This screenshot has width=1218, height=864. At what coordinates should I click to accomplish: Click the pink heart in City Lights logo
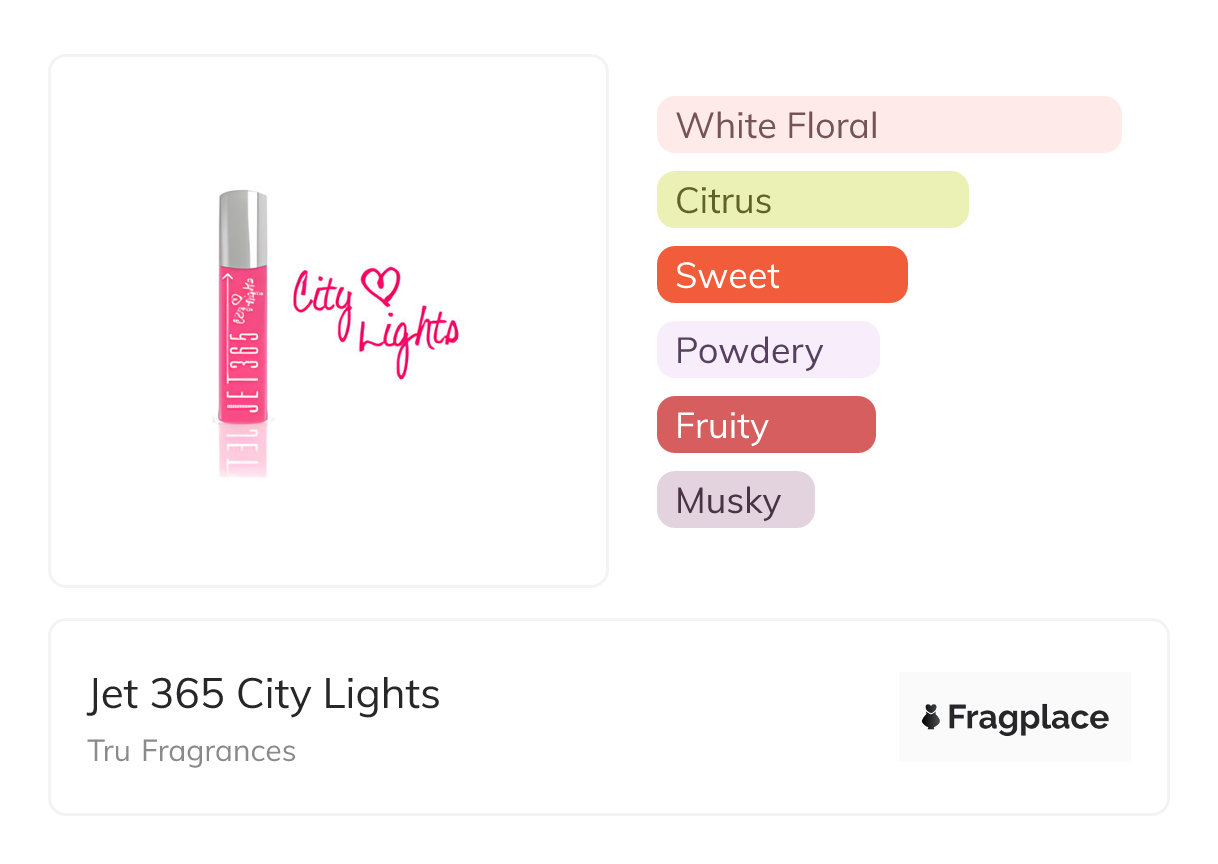pyautogui.click(x=382, y=284)
